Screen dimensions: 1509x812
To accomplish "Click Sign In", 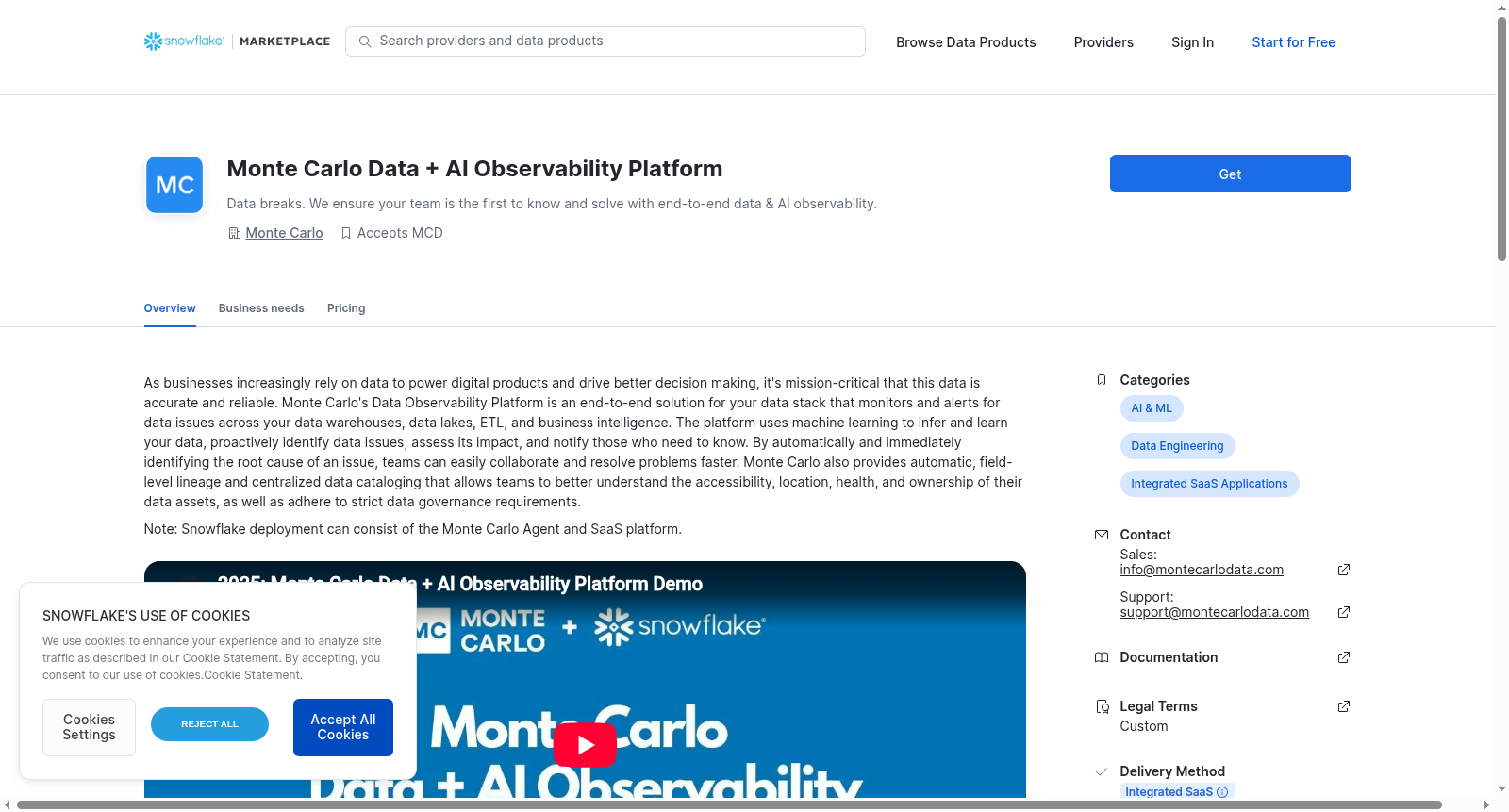I will [1192, 42].
